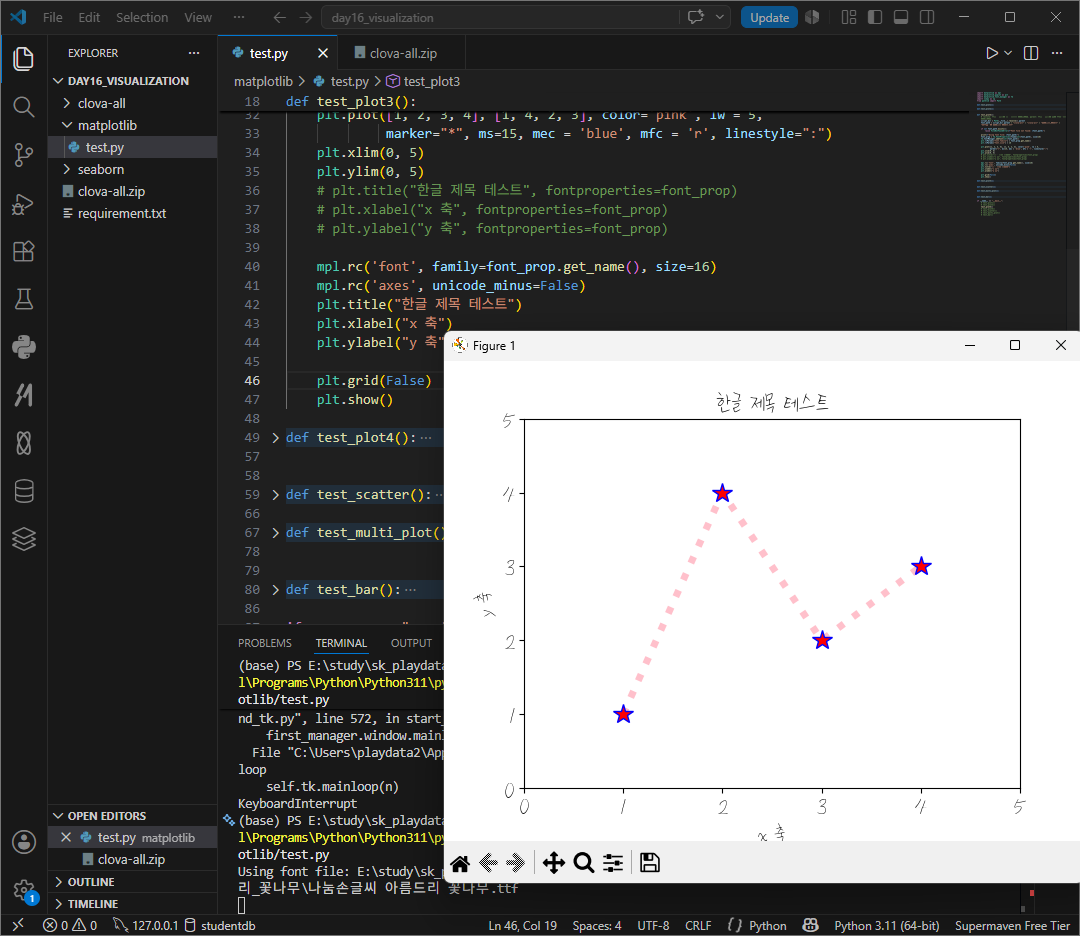Unfold the test_plot4 function
The height and width of the screenshot is (936, 1080).
(x=276, y=437)
